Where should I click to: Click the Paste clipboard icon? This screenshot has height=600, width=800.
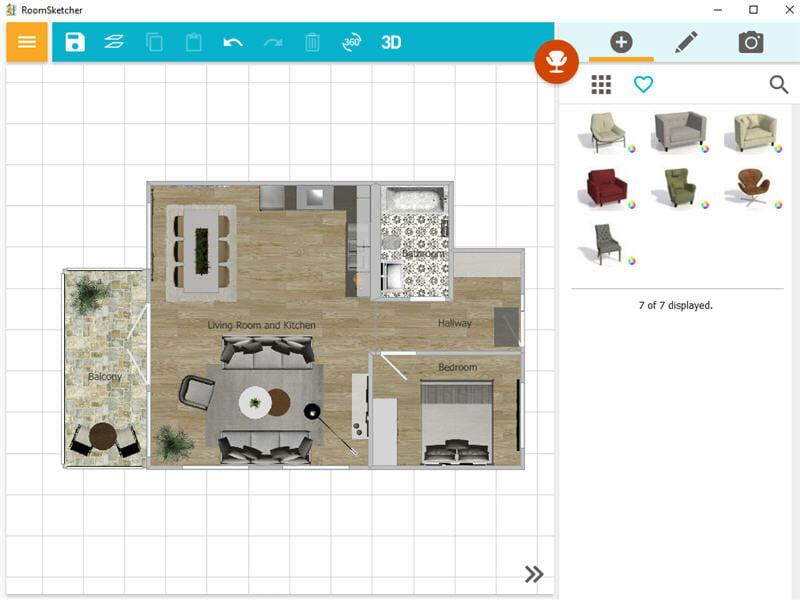coord(193,42)
